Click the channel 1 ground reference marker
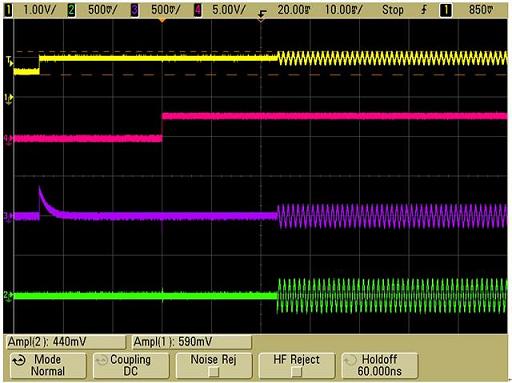The width and height of the screenshot is (512, 383). click(x=8, y=99)
